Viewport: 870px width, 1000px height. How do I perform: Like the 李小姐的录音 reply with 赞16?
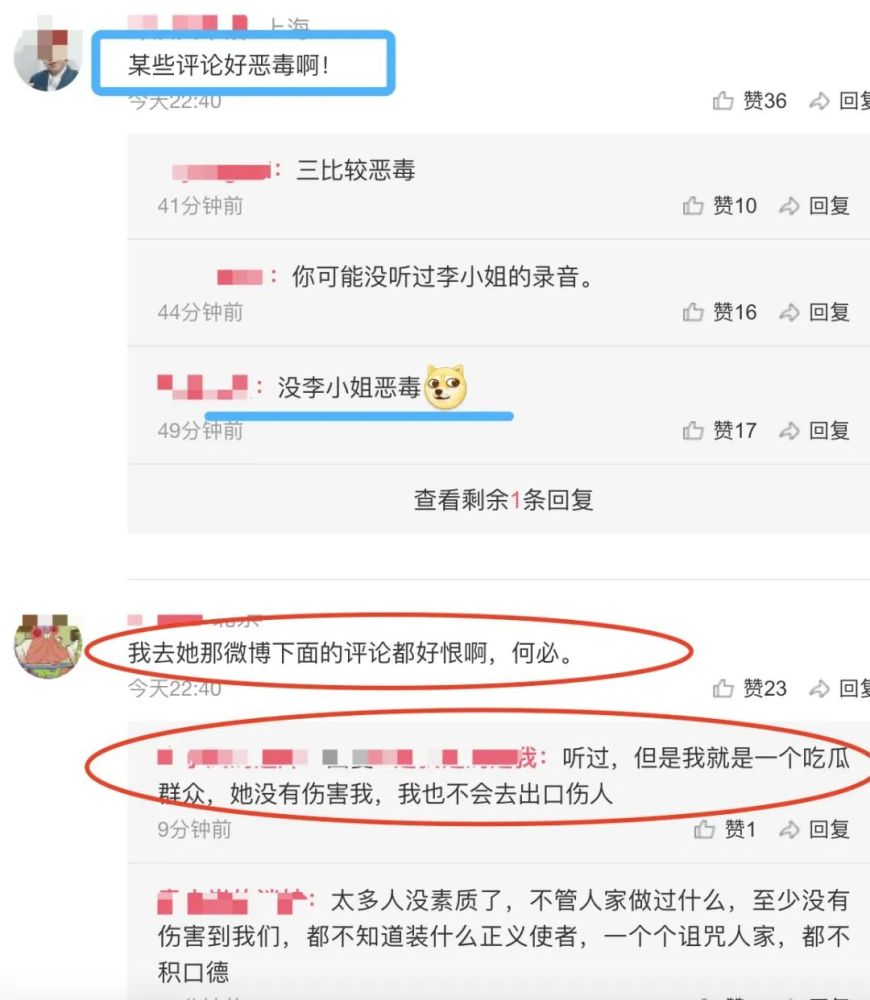coord(719,312)
